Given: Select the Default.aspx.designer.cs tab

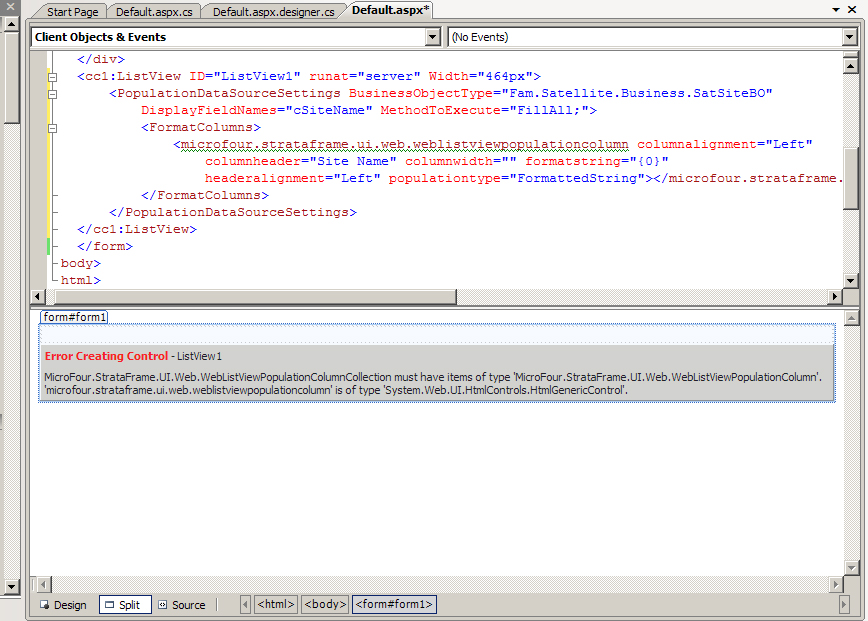Looking at the screenshot, I should 273,11.
